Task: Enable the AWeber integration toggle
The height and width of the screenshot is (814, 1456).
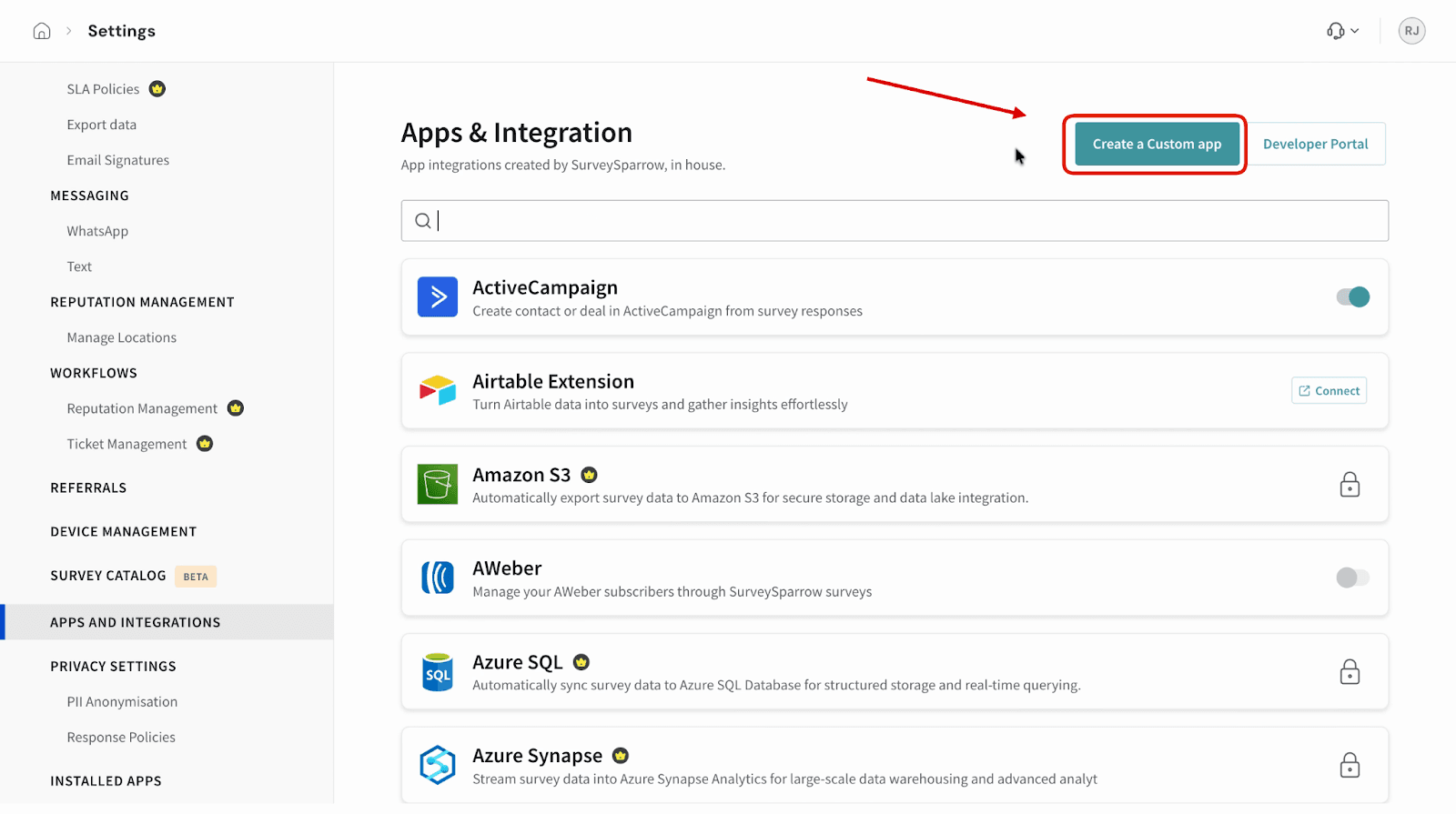Action: coord(1353,578)
